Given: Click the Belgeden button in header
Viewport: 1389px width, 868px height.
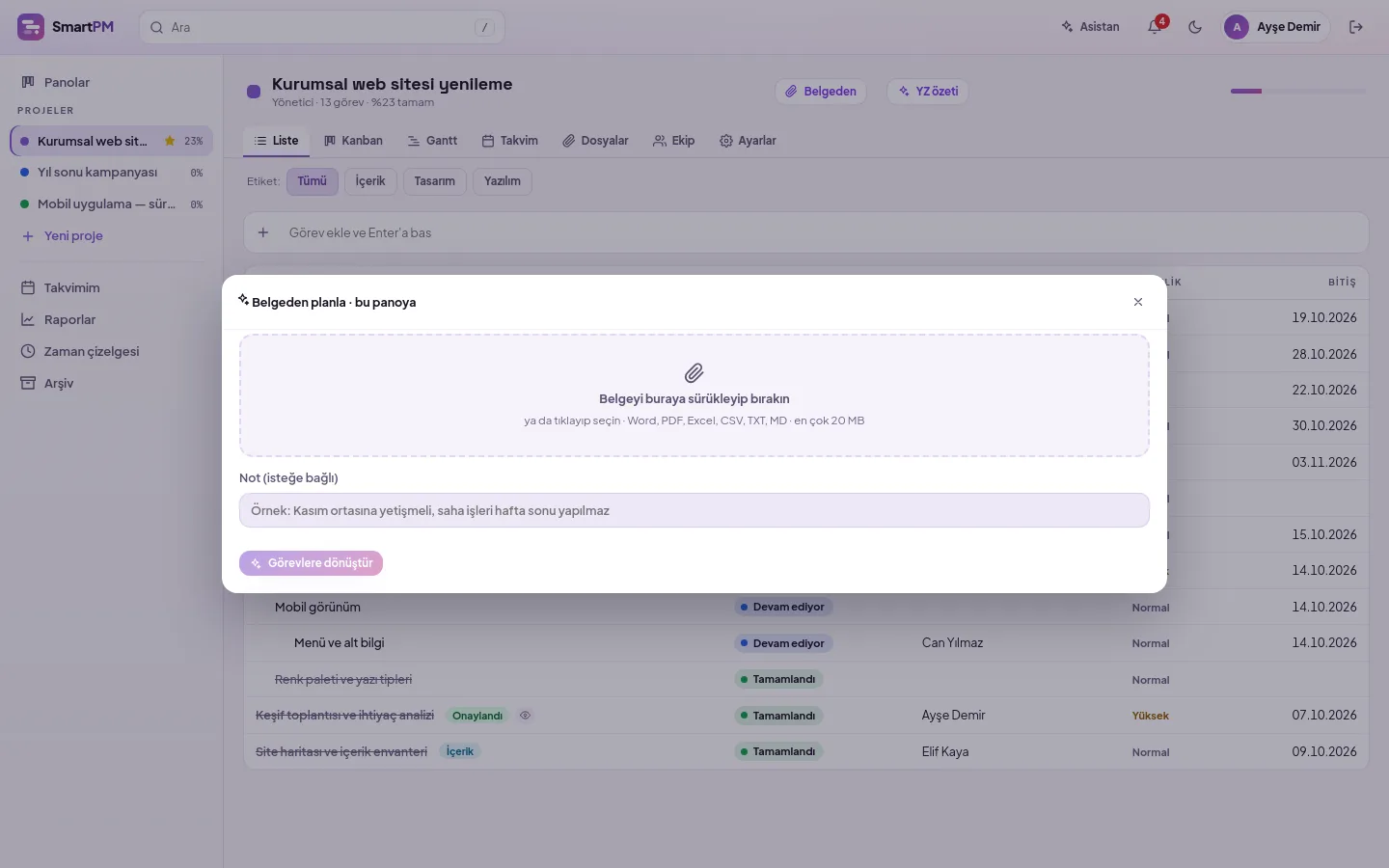Looking at the screenshot, I should 820,92.
